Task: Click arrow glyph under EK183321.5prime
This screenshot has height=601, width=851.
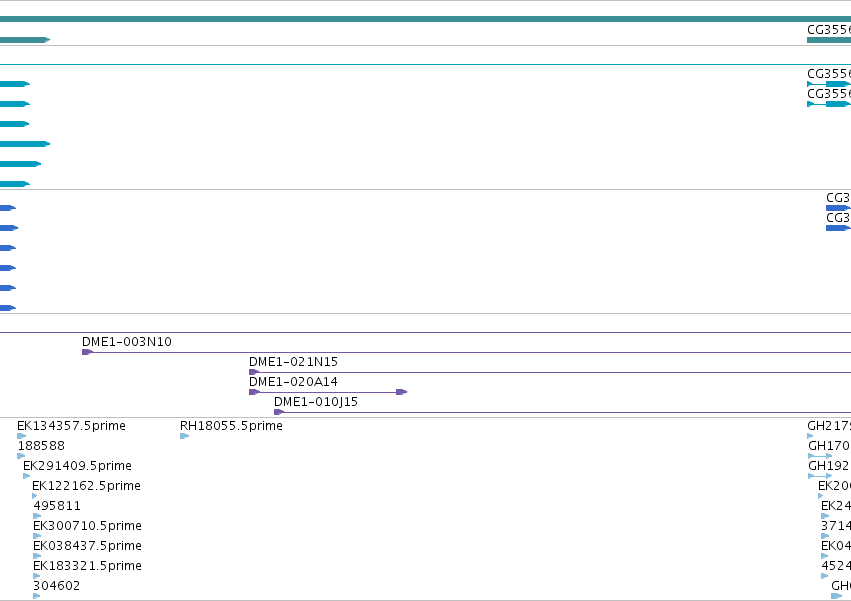Action: 36,576
